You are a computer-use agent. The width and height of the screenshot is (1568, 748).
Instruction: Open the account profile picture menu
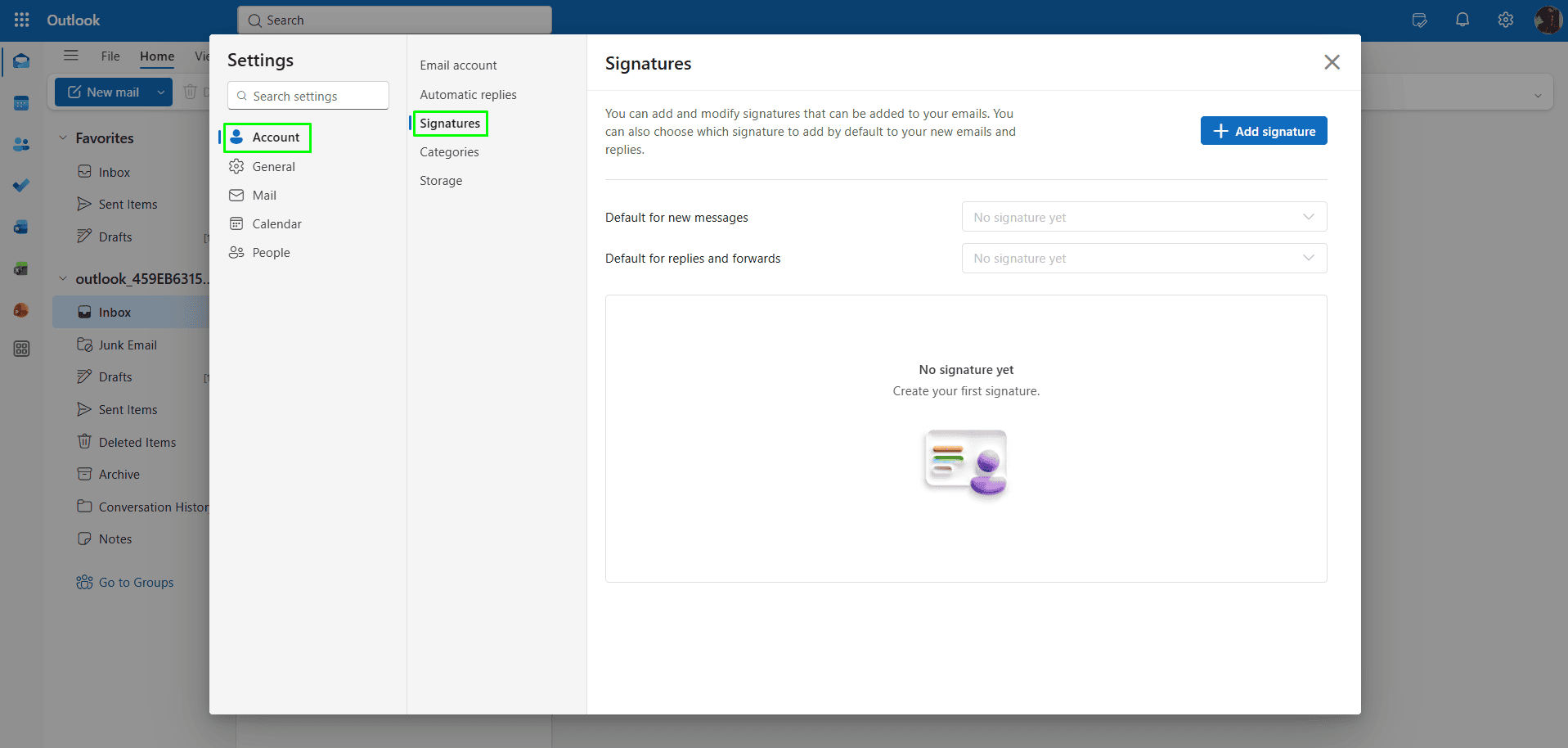click(1548, 20)
